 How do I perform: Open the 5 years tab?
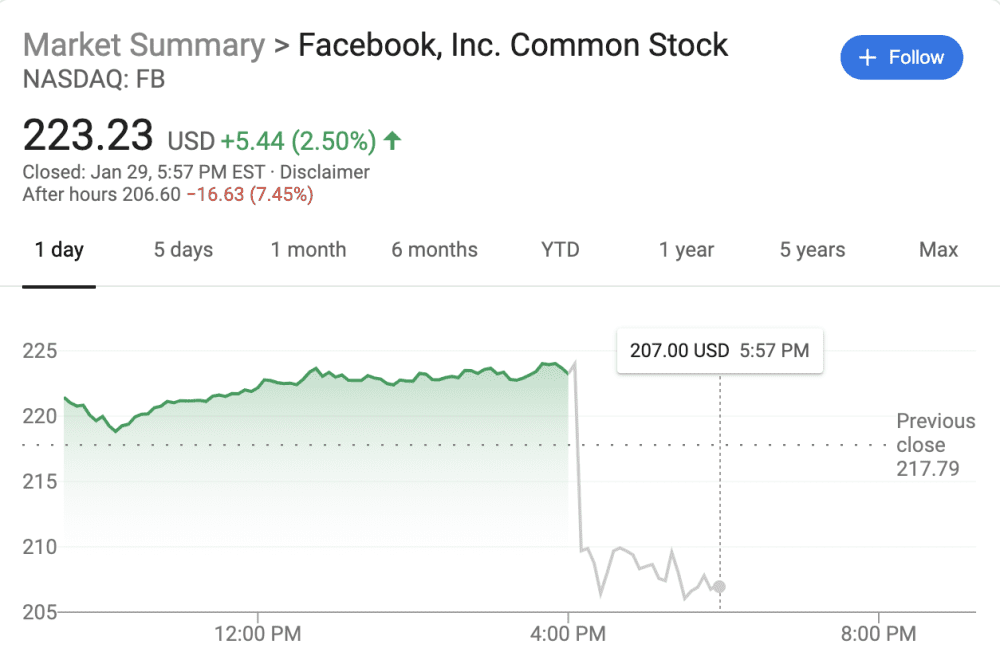coord(812,250)
